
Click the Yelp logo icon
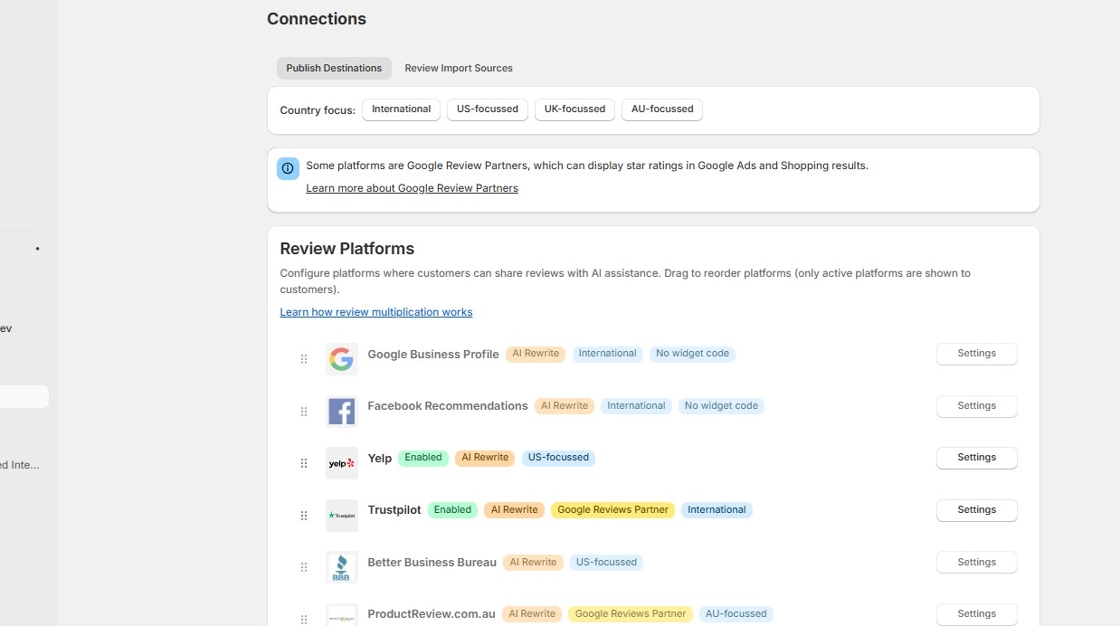pos(341,463)
